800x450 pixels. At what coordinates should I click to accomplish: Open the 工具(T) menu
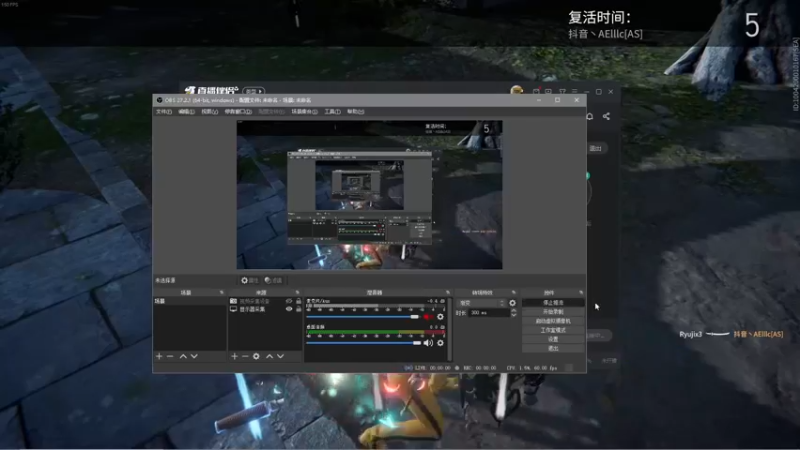[x=332, y=111]
